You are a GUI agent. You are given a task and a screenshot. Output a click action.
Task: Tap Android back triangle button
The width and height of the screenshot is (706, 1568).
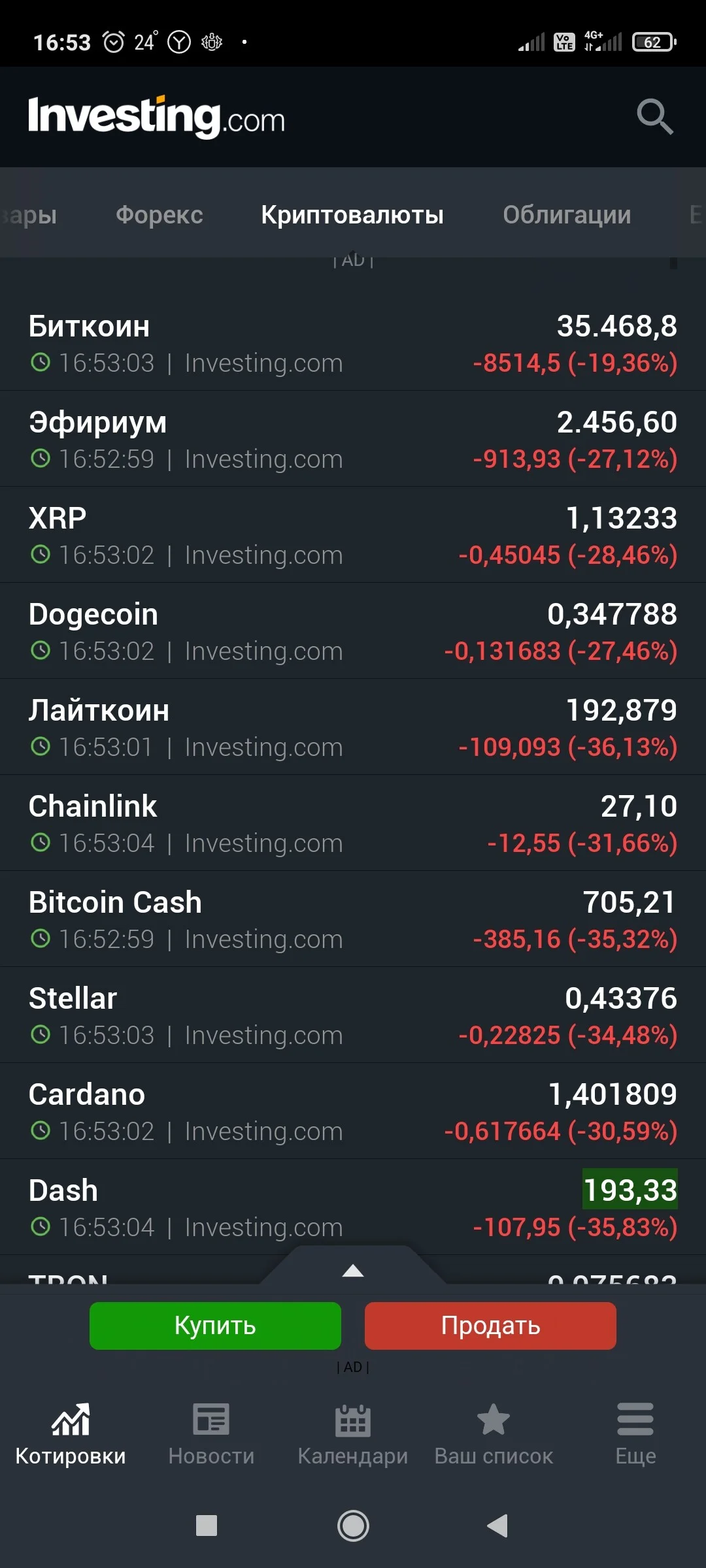point(497,1526)
